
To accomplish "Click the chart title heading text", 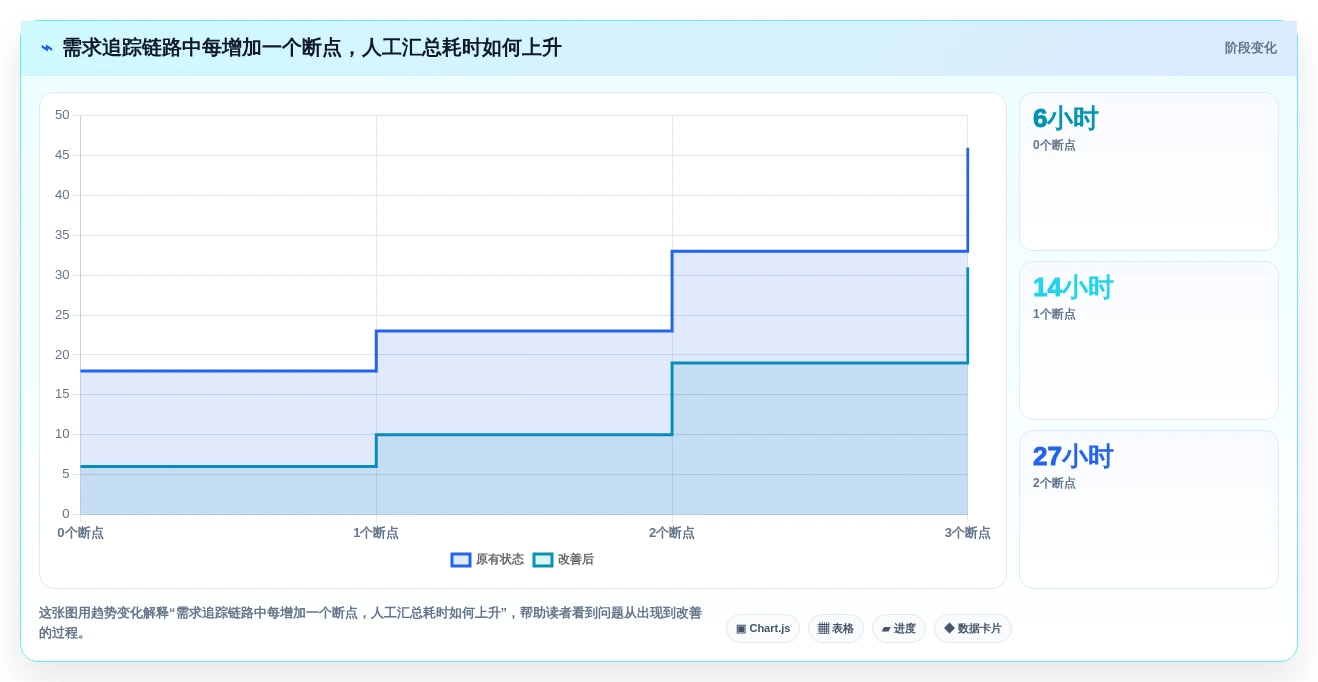I will pyautogui.click(x=312, y=48).
